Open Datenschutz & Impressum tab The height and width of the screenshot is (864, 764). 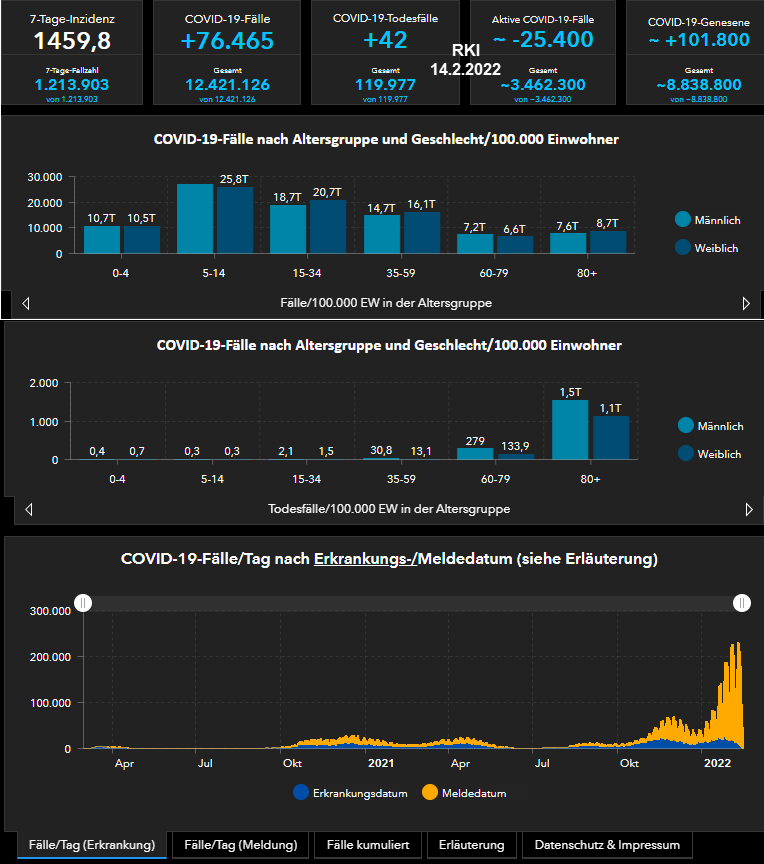607,845
